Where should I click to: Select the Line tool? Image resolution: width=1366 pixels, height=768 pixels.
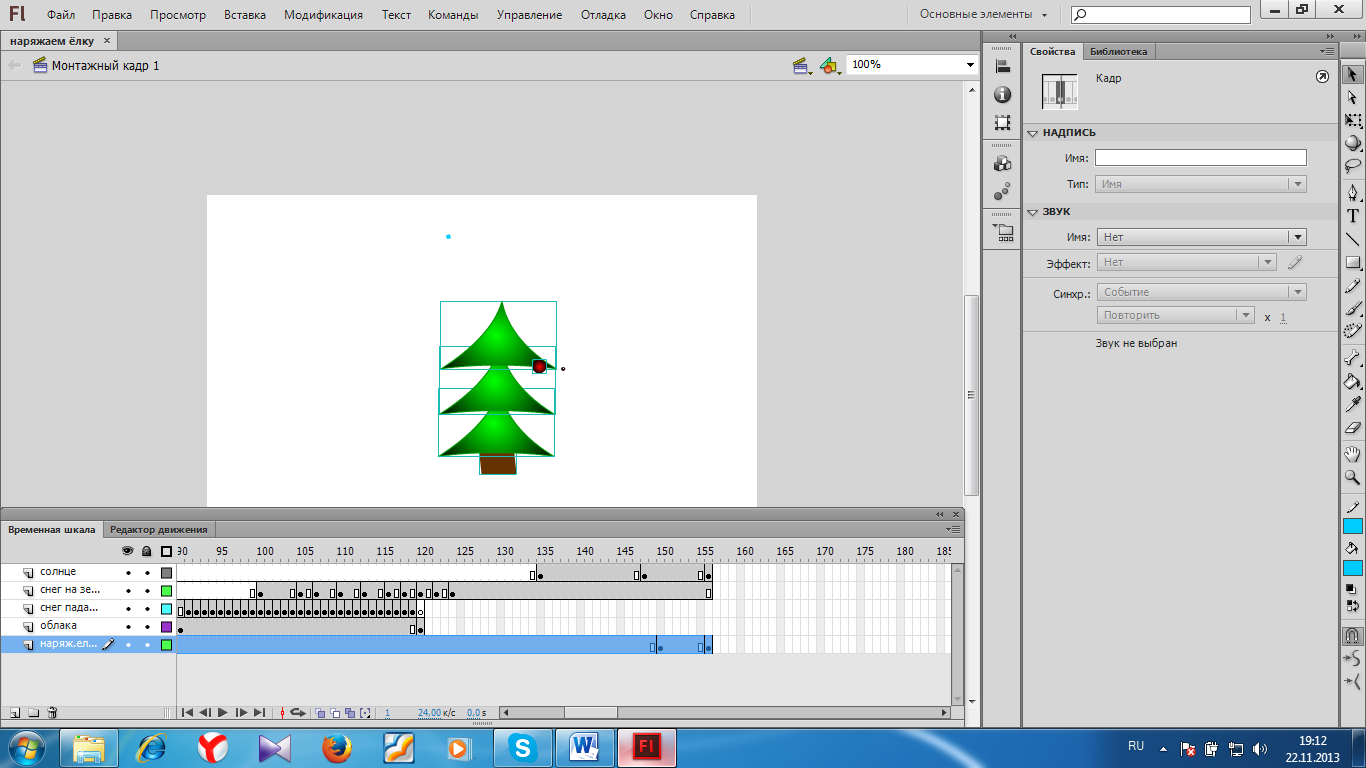point(1352,239)
